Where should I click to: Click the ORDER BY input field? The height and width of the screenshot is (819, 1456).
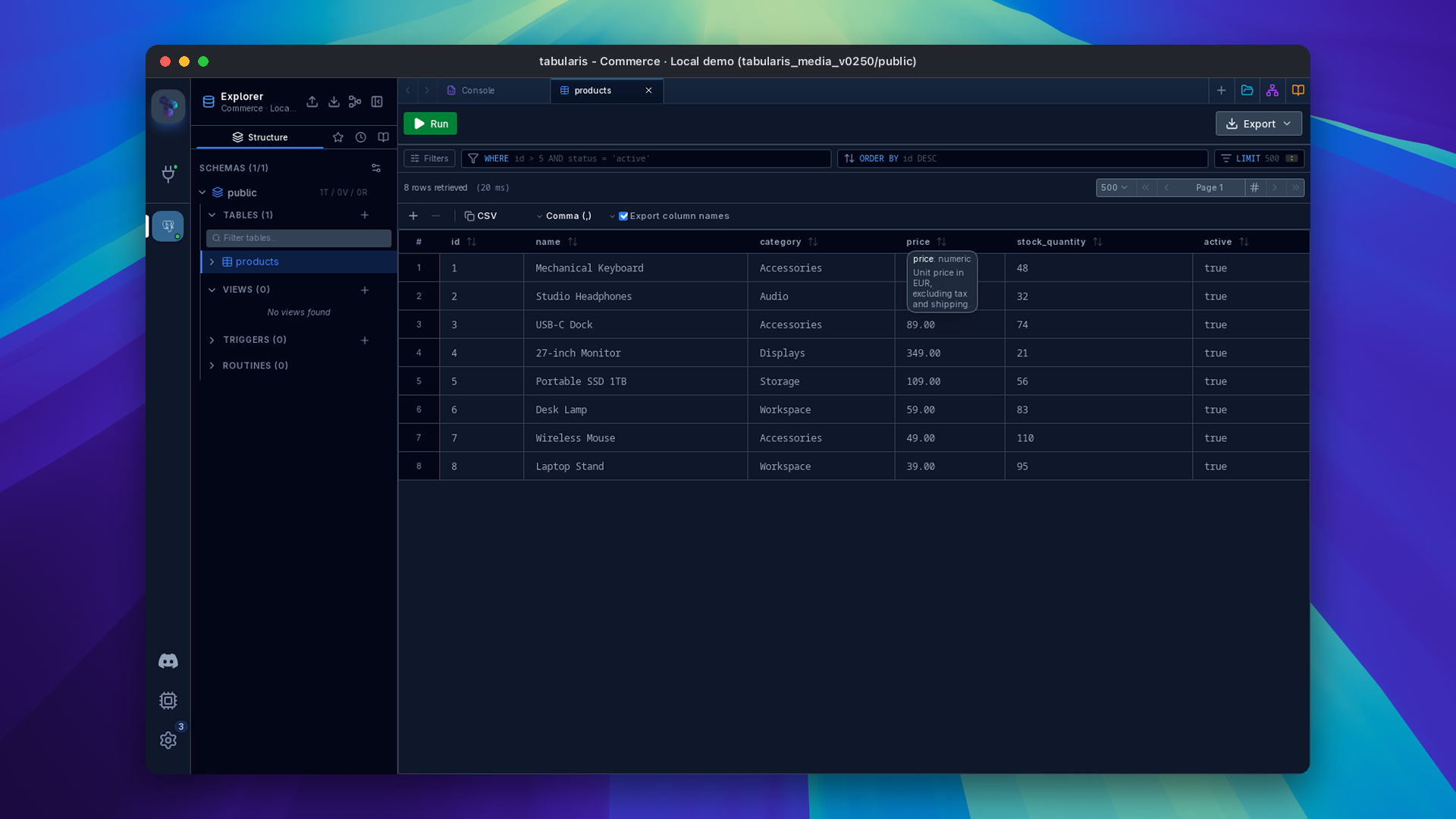tap(1022, 158)
